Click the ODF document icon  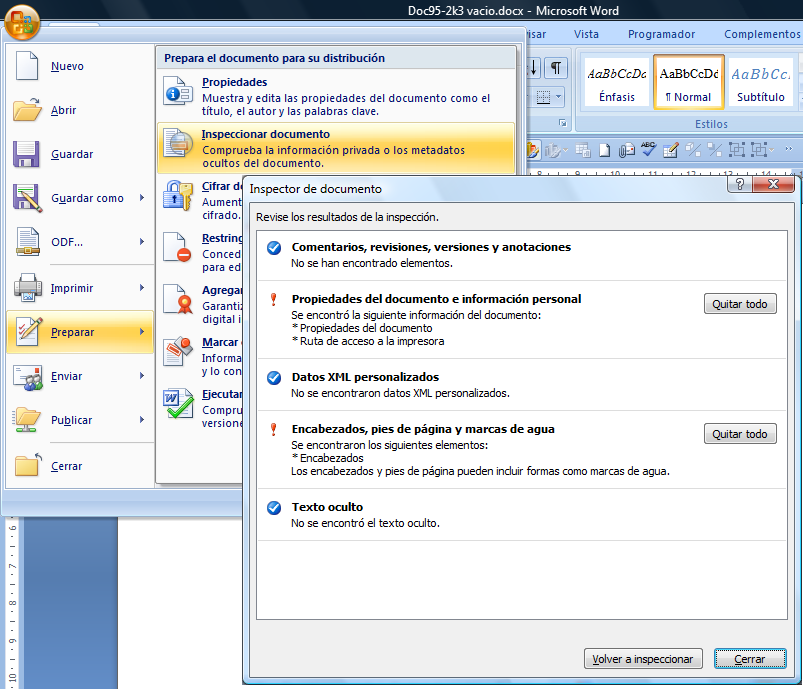(28, 241)
